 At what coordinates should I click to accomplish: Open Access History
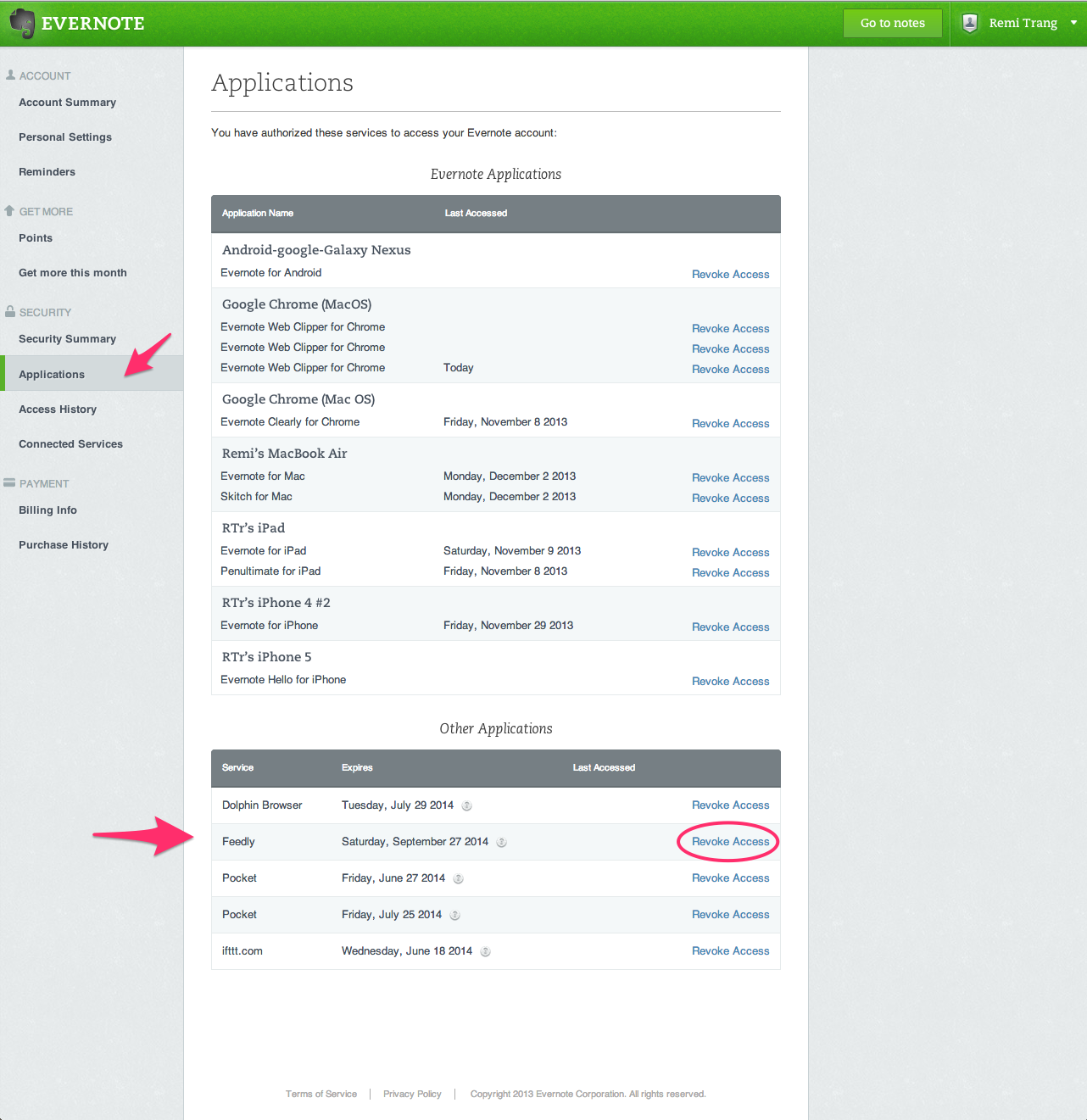pos(58,410)
